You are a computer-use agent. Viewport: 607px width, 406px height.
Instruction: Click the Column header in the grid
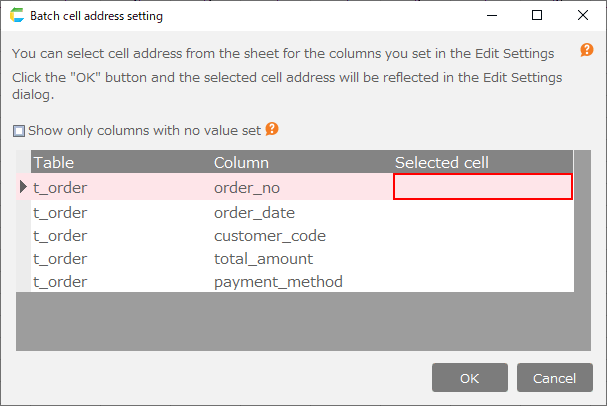point(241,162)
